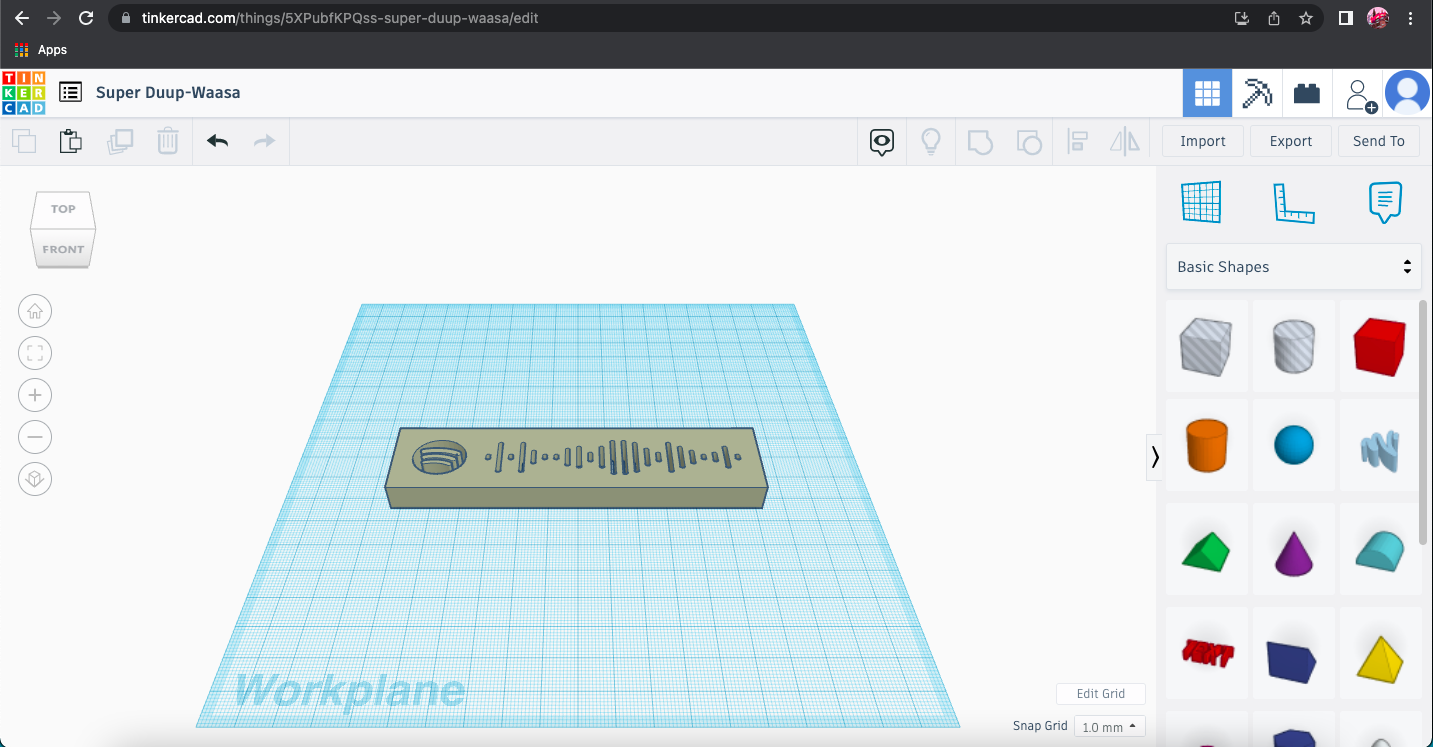Click the FRONT face of view cube

click(63, 249)
